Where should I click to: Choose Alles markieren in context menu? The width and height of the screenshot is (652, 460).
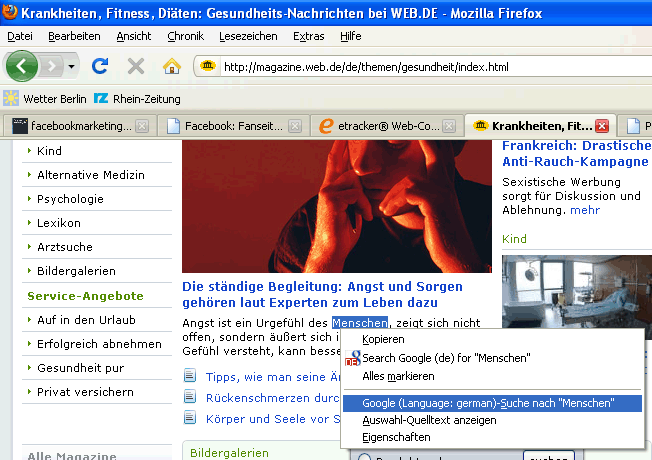pyautogui.click(x=492, y=376)
